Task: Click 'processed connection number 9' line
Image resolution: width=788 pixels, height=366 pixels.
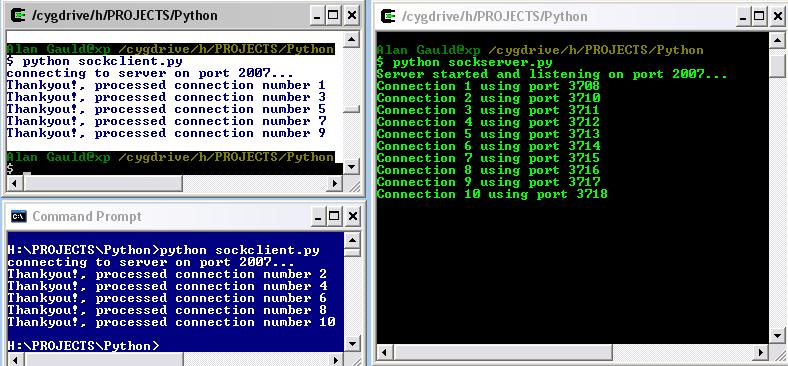Action: coord(166,133)
